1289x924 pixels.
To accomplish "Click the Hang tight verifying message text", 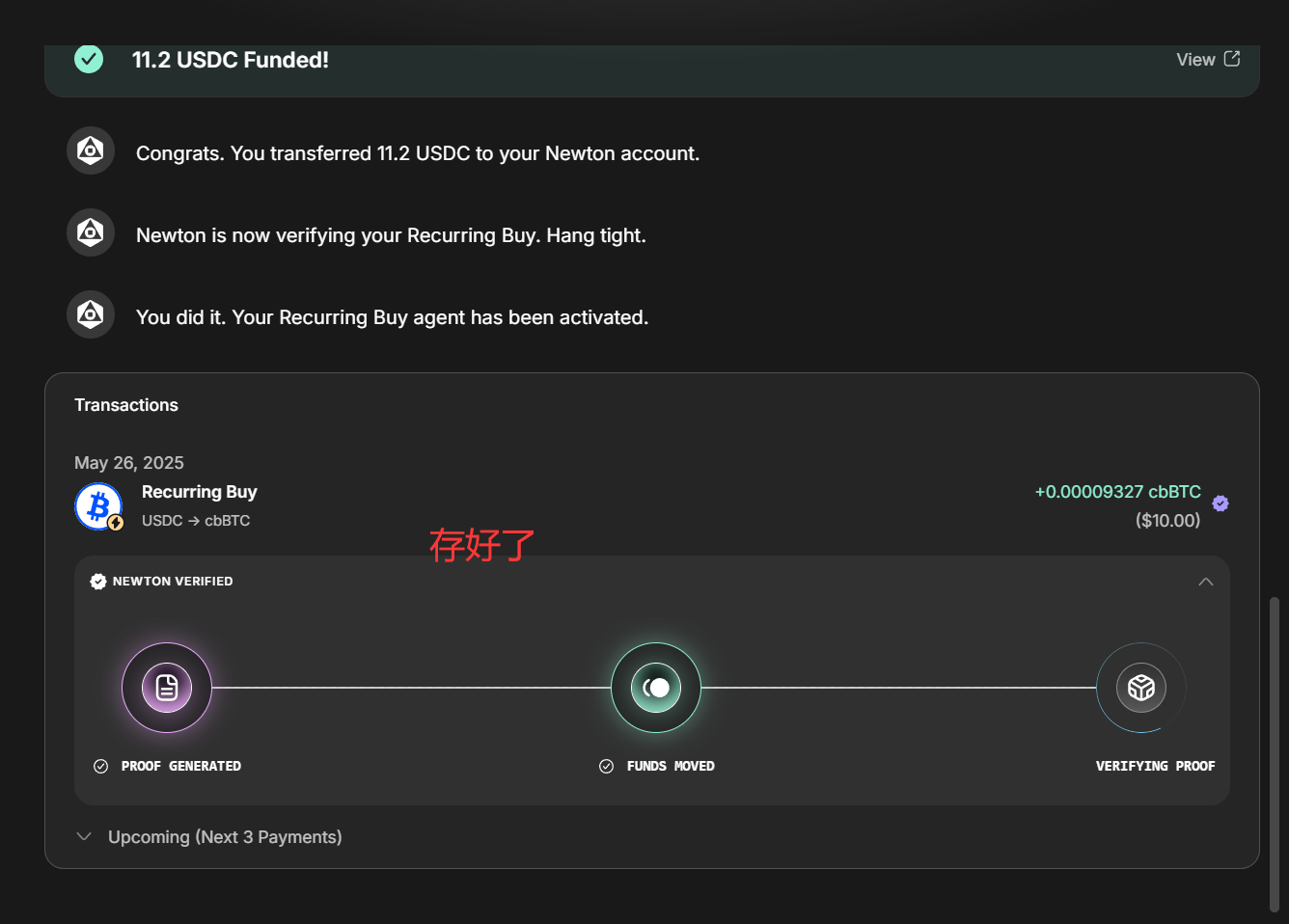I will pyautogui.click(x=391, y=235).
